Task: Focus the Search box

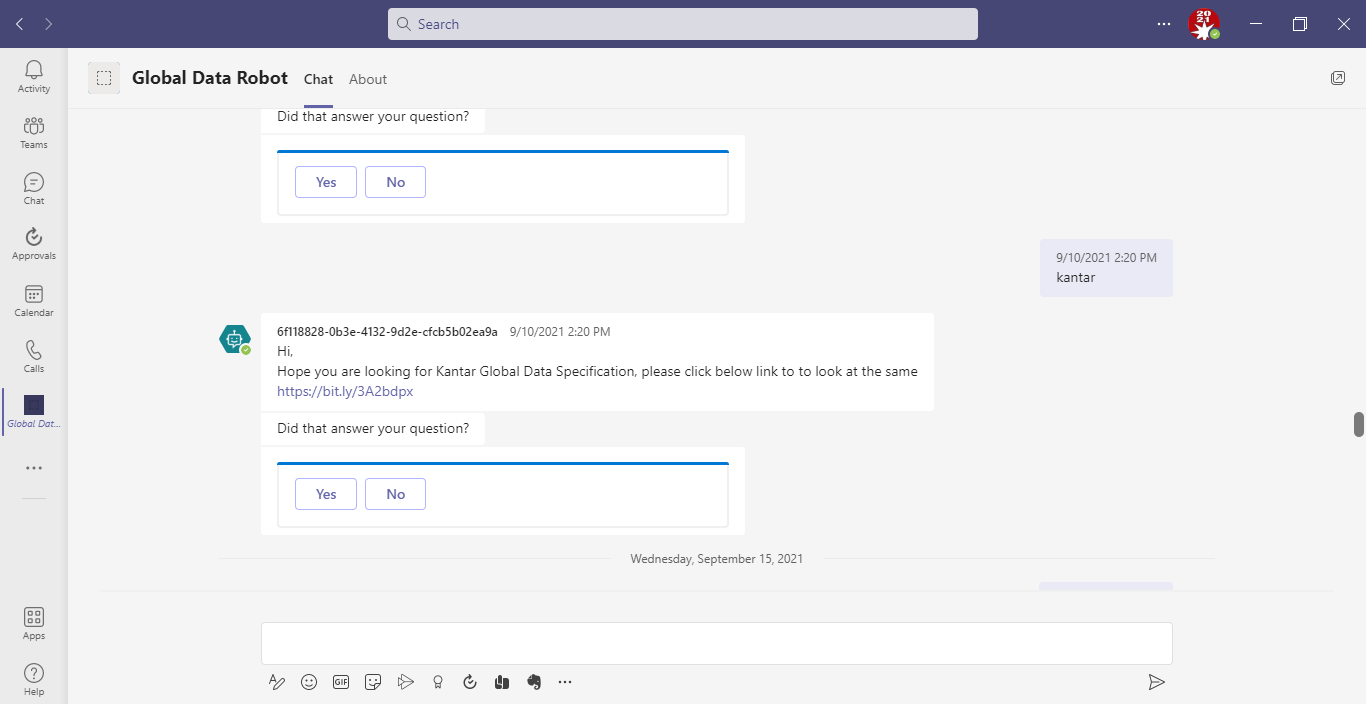Action: click(683, 24)
